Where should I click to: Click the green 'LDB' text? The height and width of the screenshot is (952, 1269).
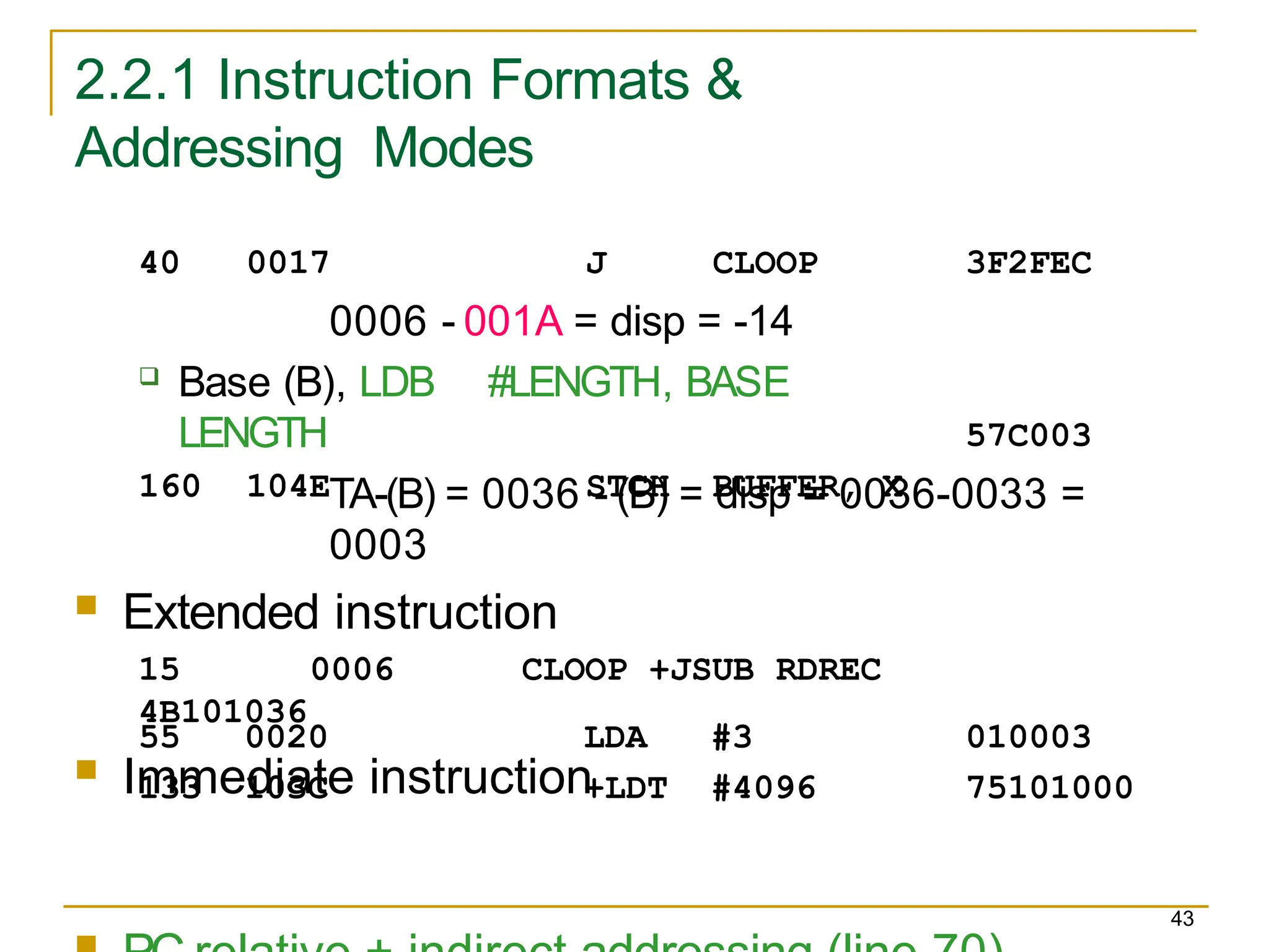point(397,382)
